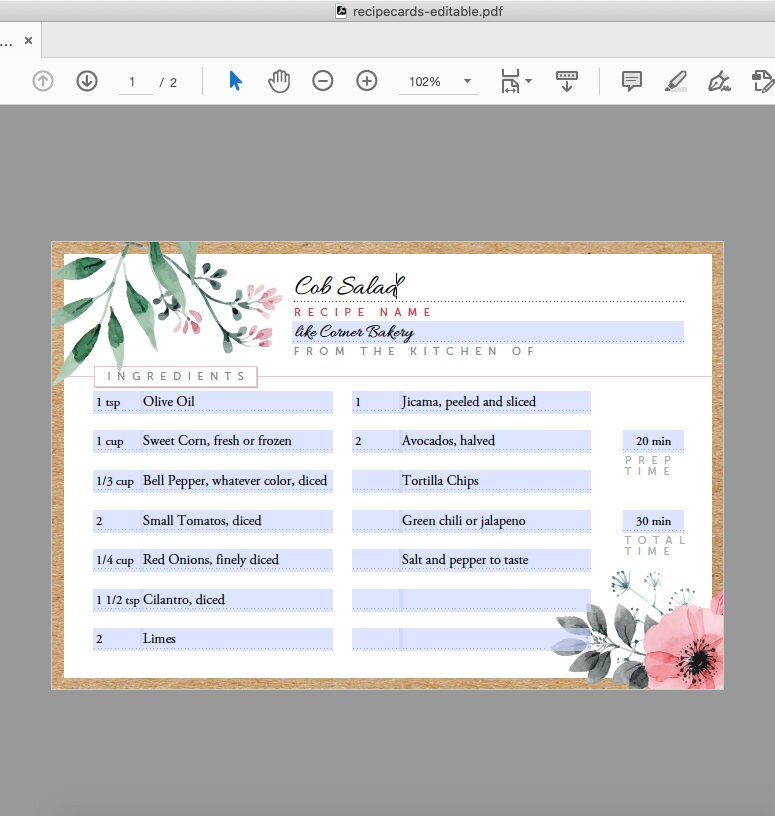Click the 'like Corner Bakery' field
The width and height of the screenshot is (775, 816).
pyautogui.click(x=489, y=332)
